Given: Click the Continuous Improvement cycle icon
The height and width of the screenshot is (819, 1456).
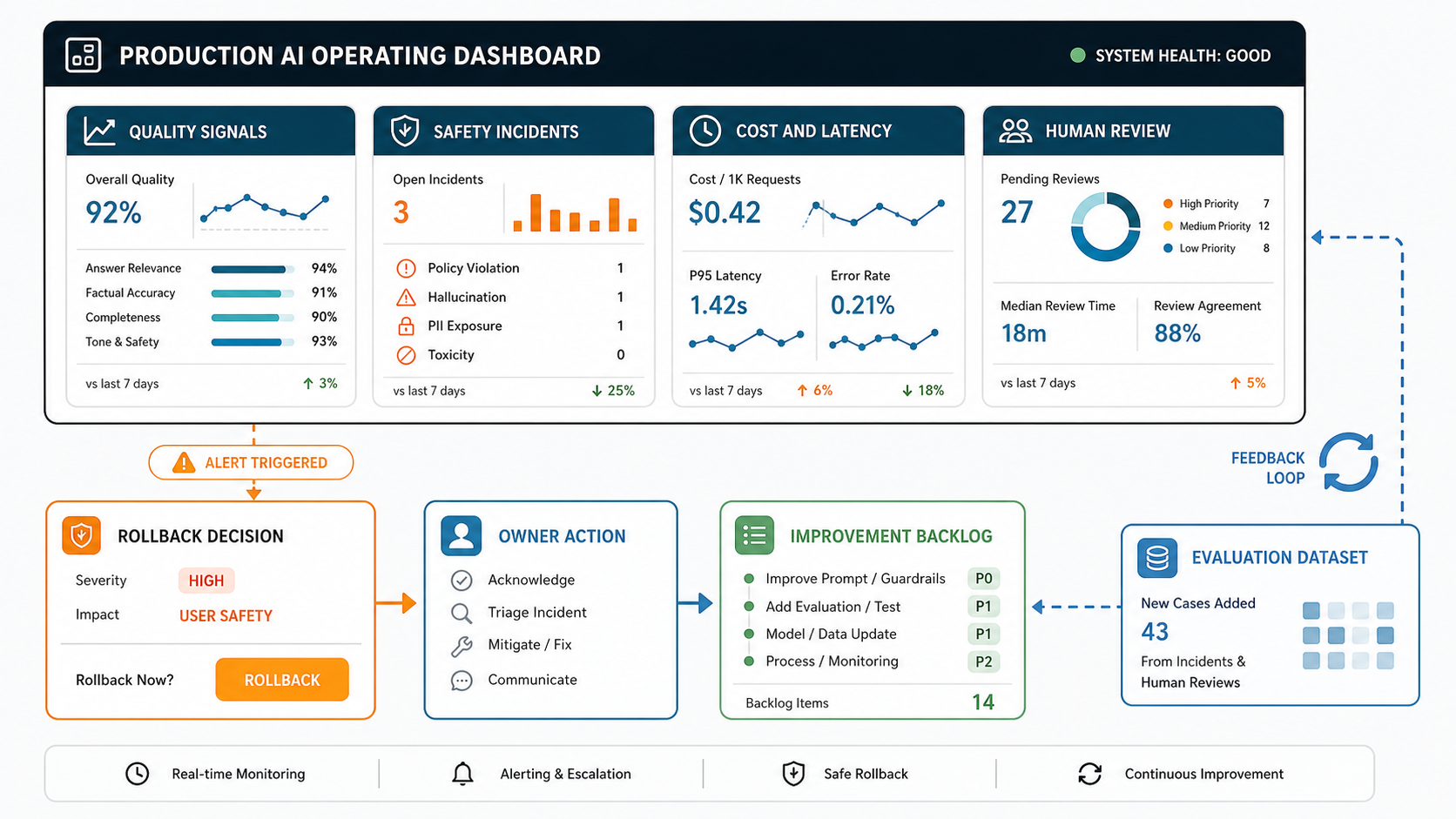Looking at the screenshot, I should (1090, 774).
